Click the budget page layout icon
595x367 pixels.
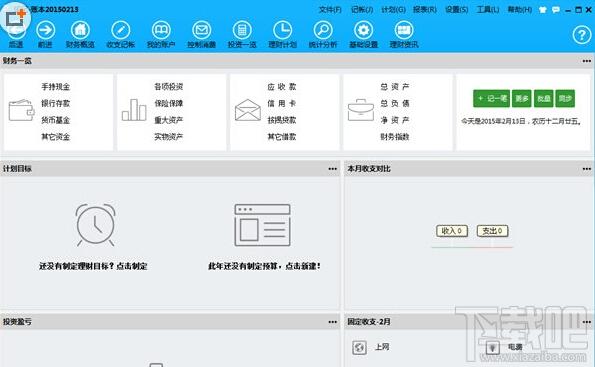coord(262,225)
